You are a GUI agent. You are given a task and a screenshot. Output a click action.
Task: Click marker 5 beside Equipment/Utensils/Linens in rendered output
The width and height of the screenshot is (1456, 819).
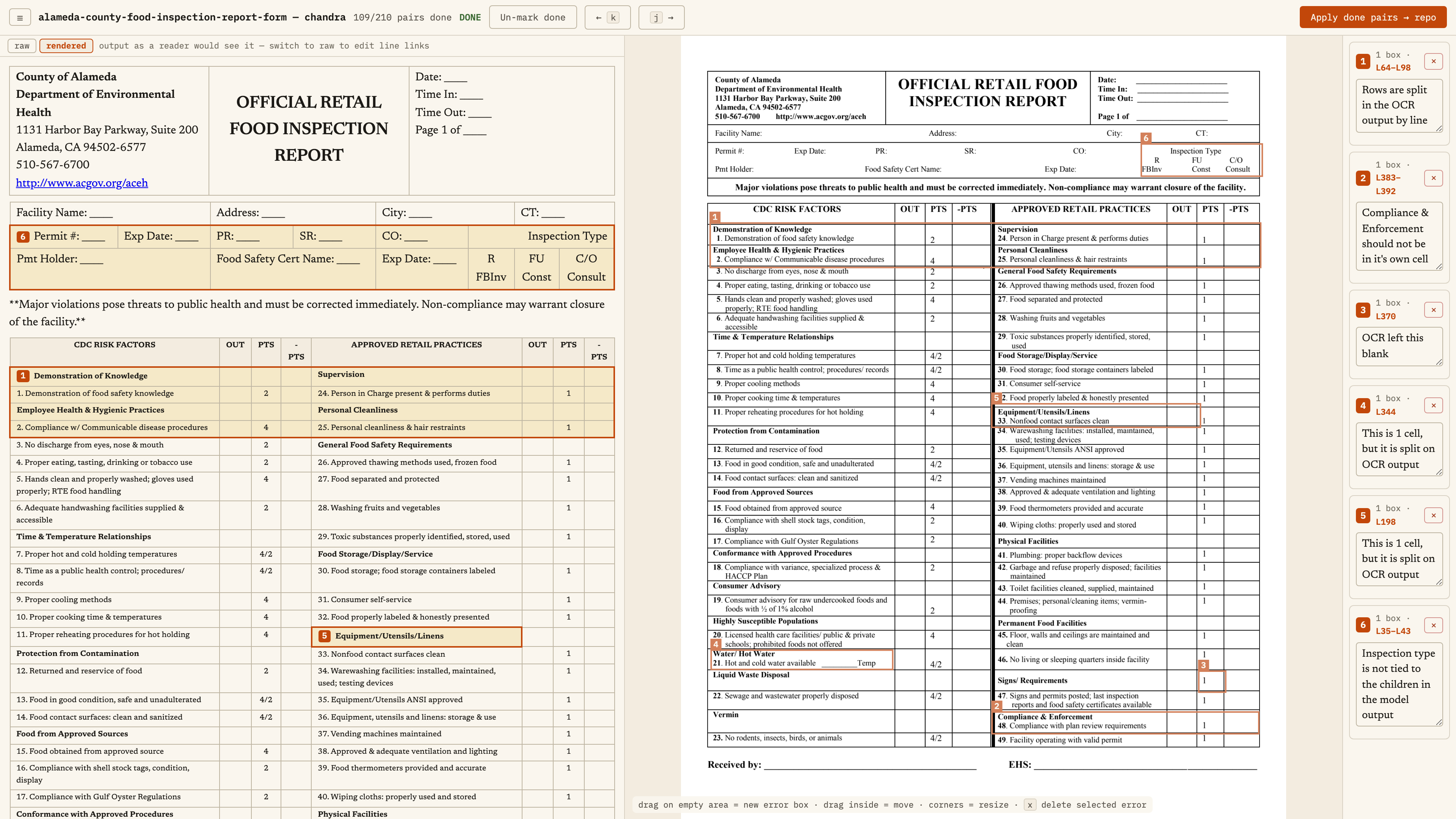coord(325,636)
